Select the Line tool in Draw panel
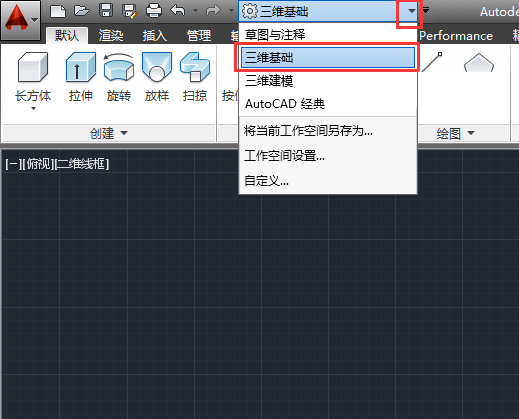 432,62
